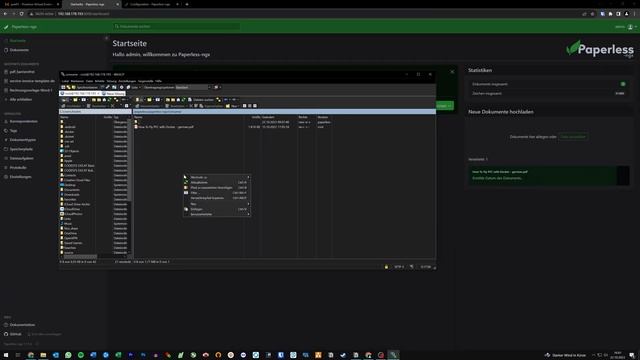Open the weather widget in the taskbar

coord(566,355)
